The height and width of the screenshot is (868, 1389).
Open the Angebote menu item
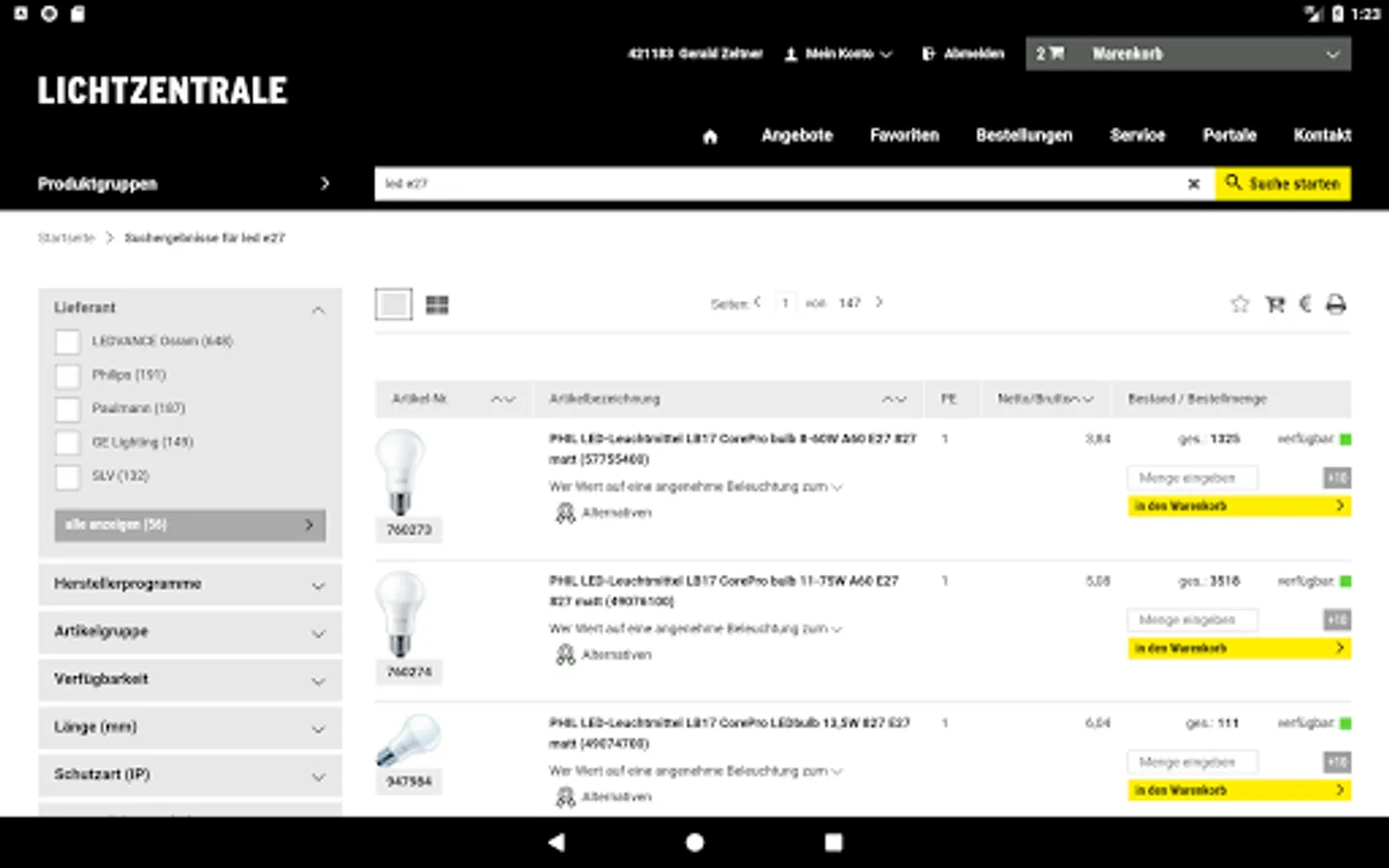797,136
